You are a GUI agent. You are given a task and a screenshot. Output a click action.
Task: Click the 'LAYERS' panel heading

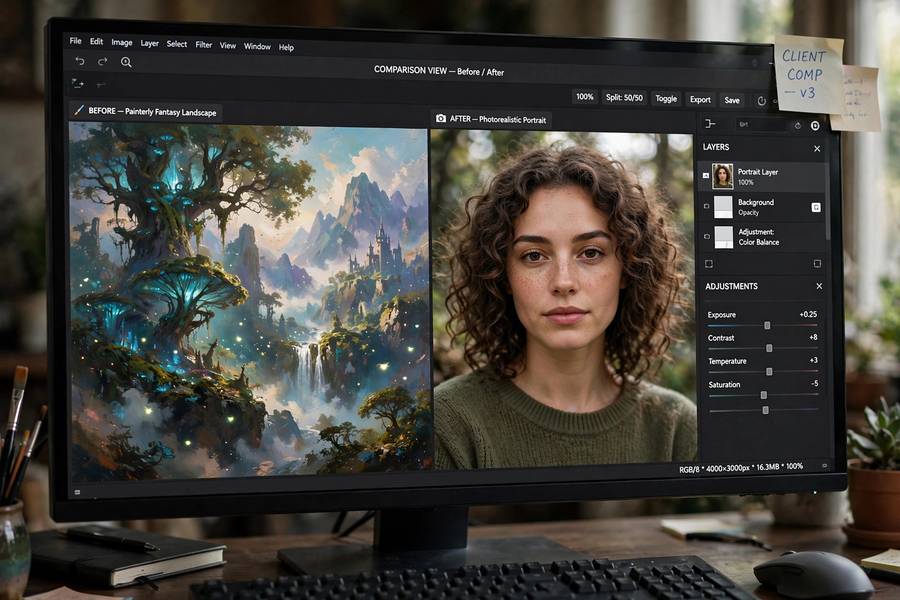(716, 147)
